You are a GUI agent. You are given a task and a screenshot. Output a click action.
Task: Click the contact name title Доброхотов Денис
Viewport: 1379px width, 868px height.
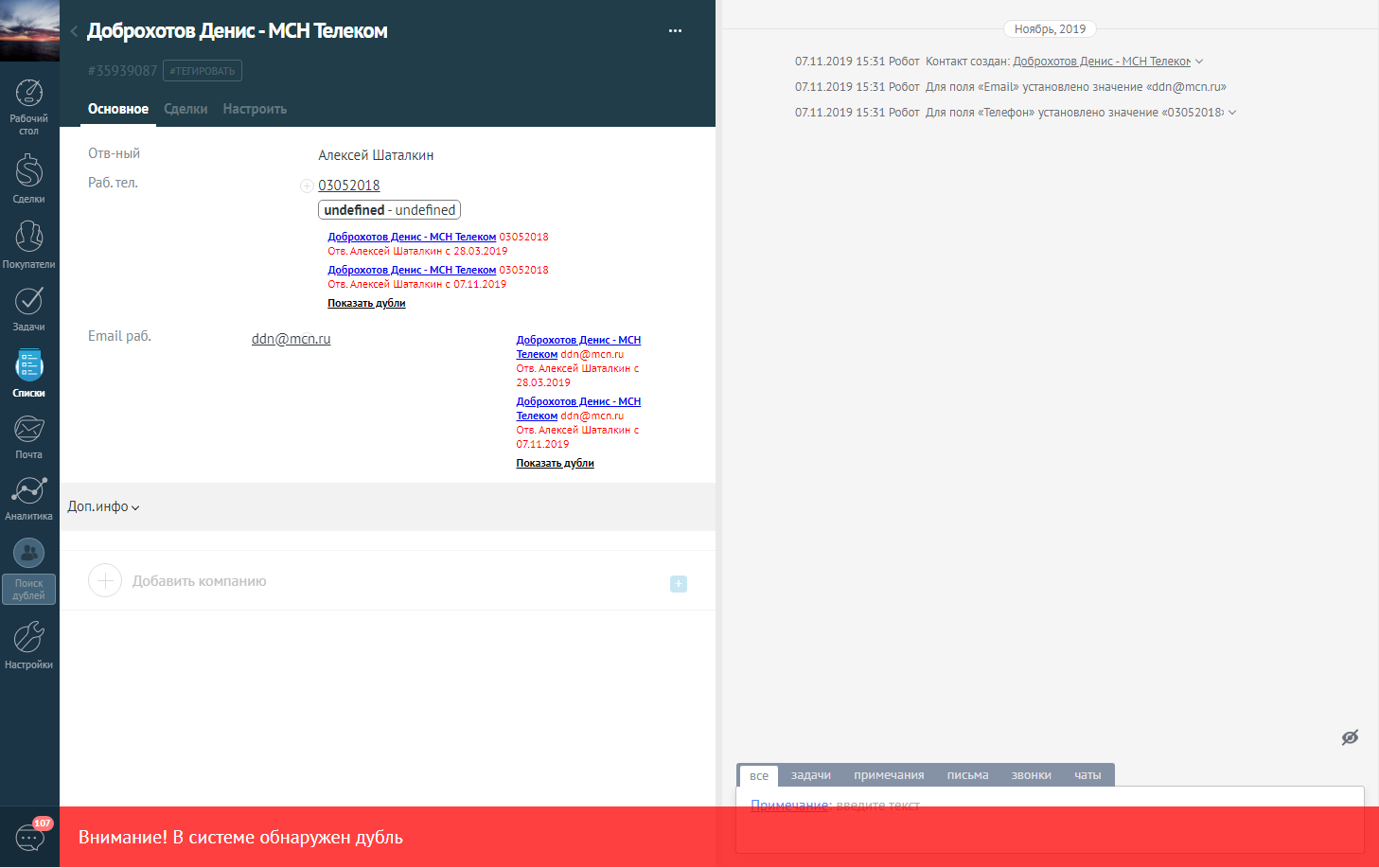(238, 31)
